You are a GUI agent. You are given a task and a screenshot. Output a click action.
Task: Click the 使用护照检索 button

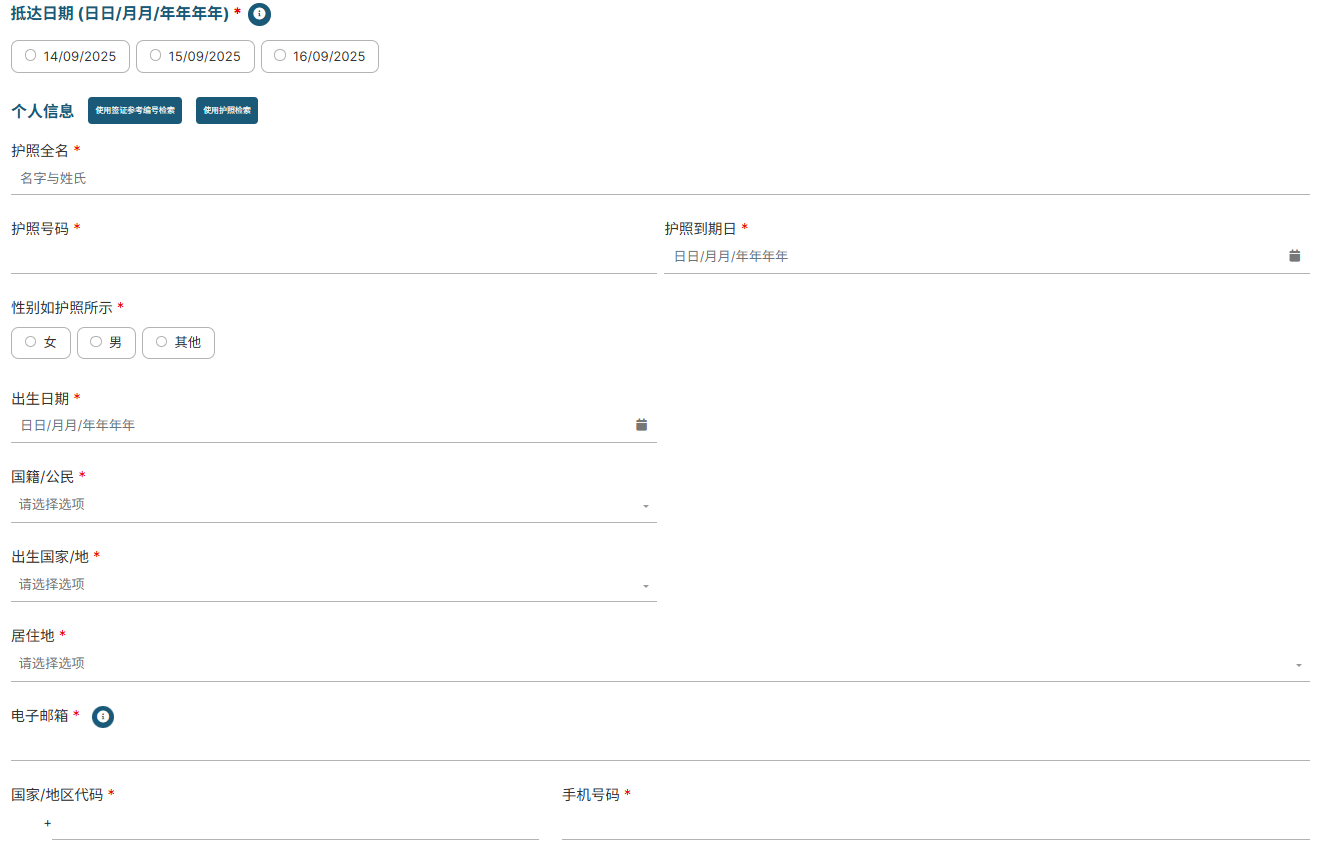coord(227,111)
